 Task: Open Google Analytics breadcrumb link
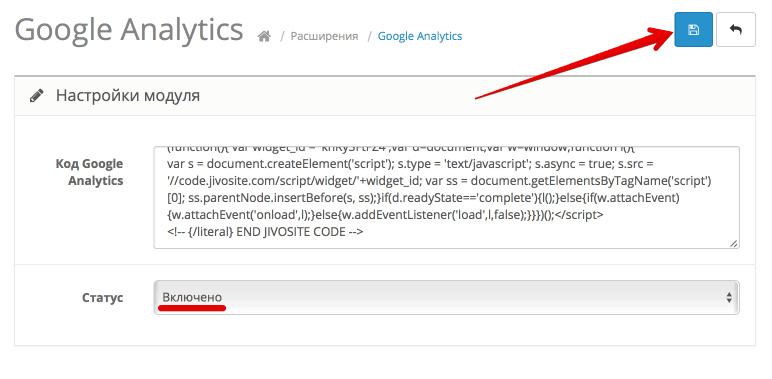click(x=420, y=36)
